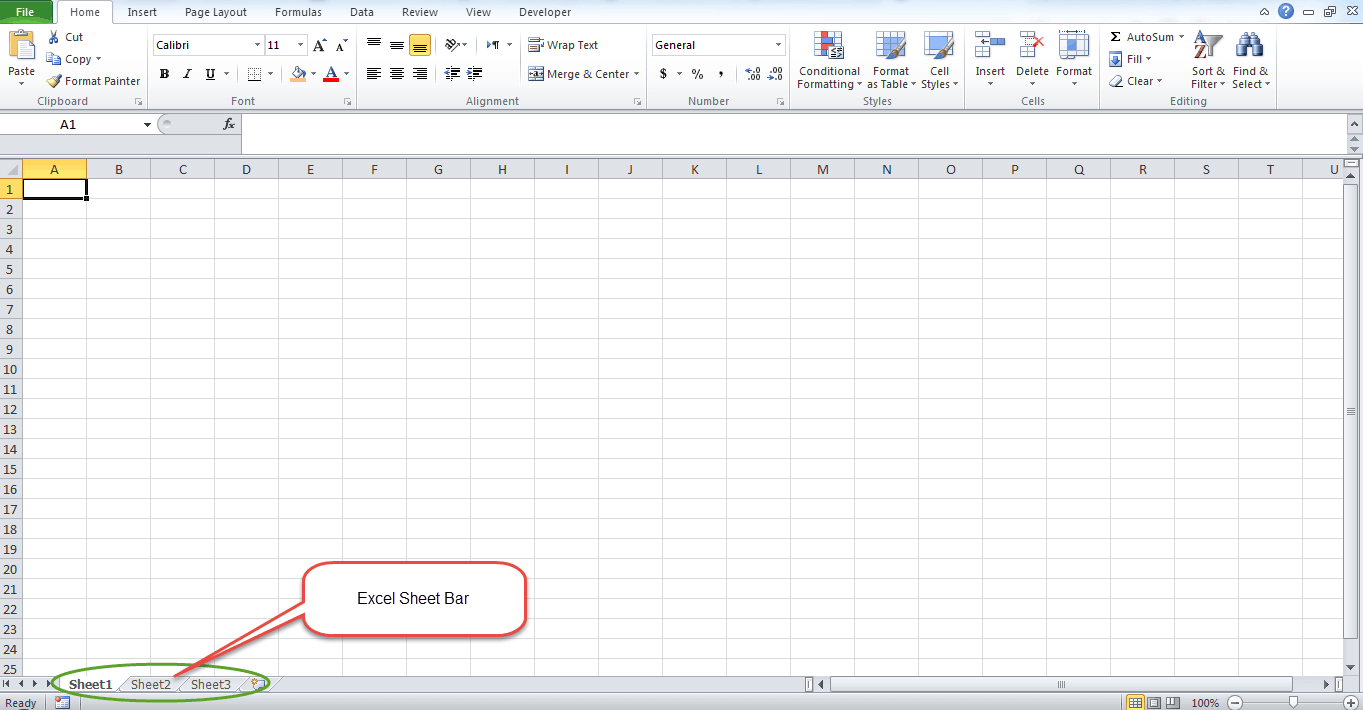1363x710 pixels.
Task: Open the Clipboard dialog launcher
Action: coord(139,102)
